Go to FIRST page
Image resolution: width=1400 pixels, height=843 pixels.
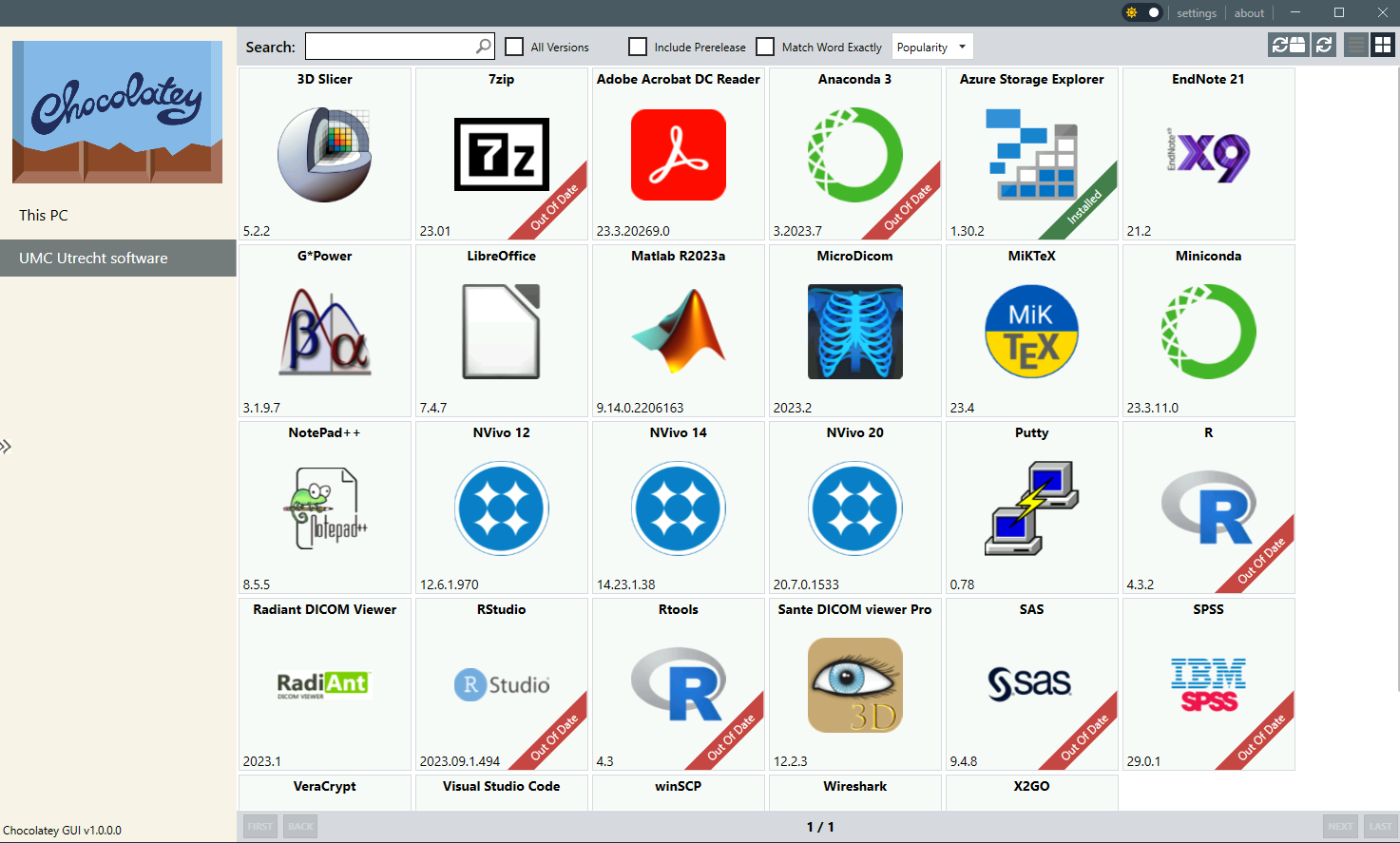260,827
